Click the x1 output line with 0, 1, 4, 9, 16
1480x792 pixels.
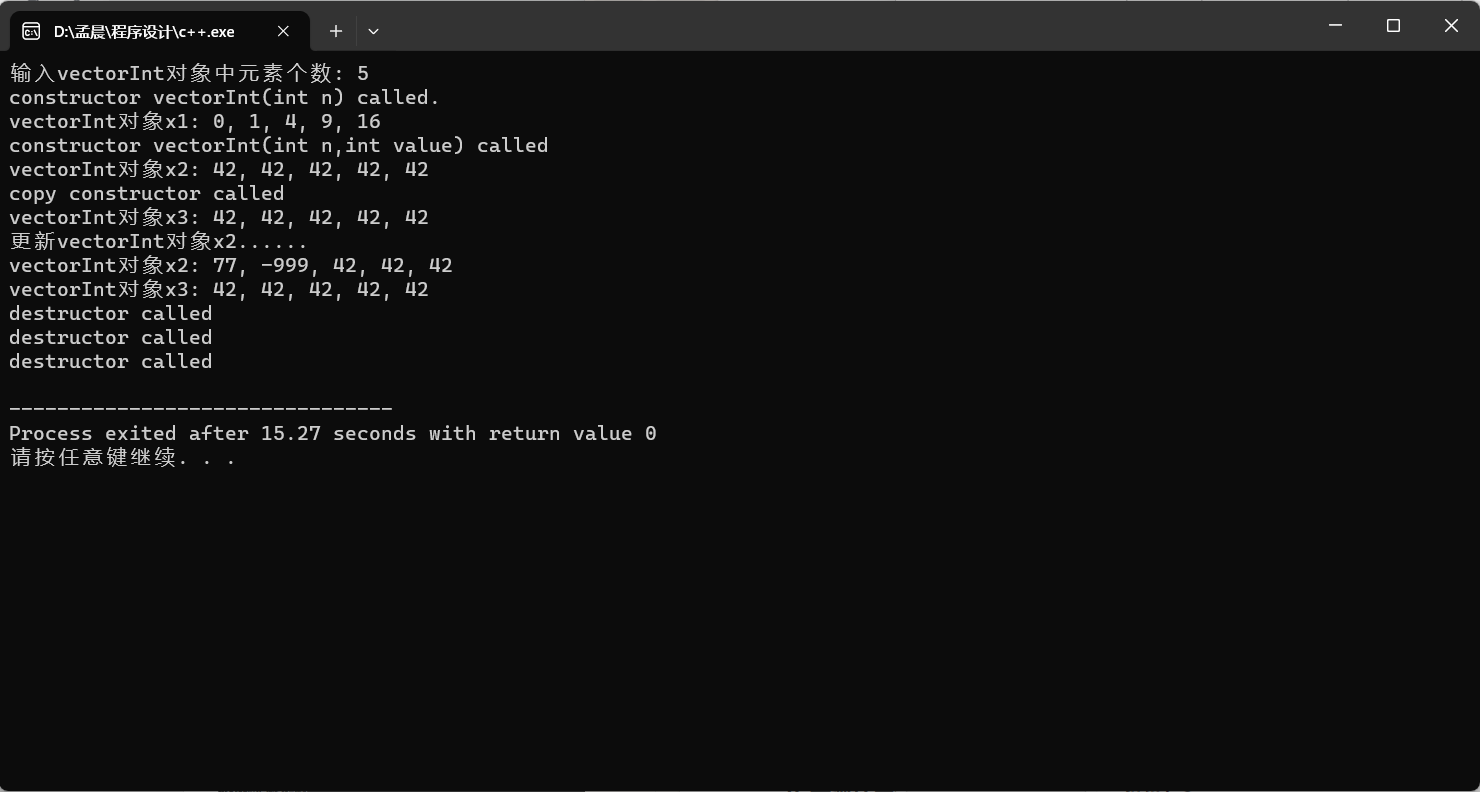[194, 121]
